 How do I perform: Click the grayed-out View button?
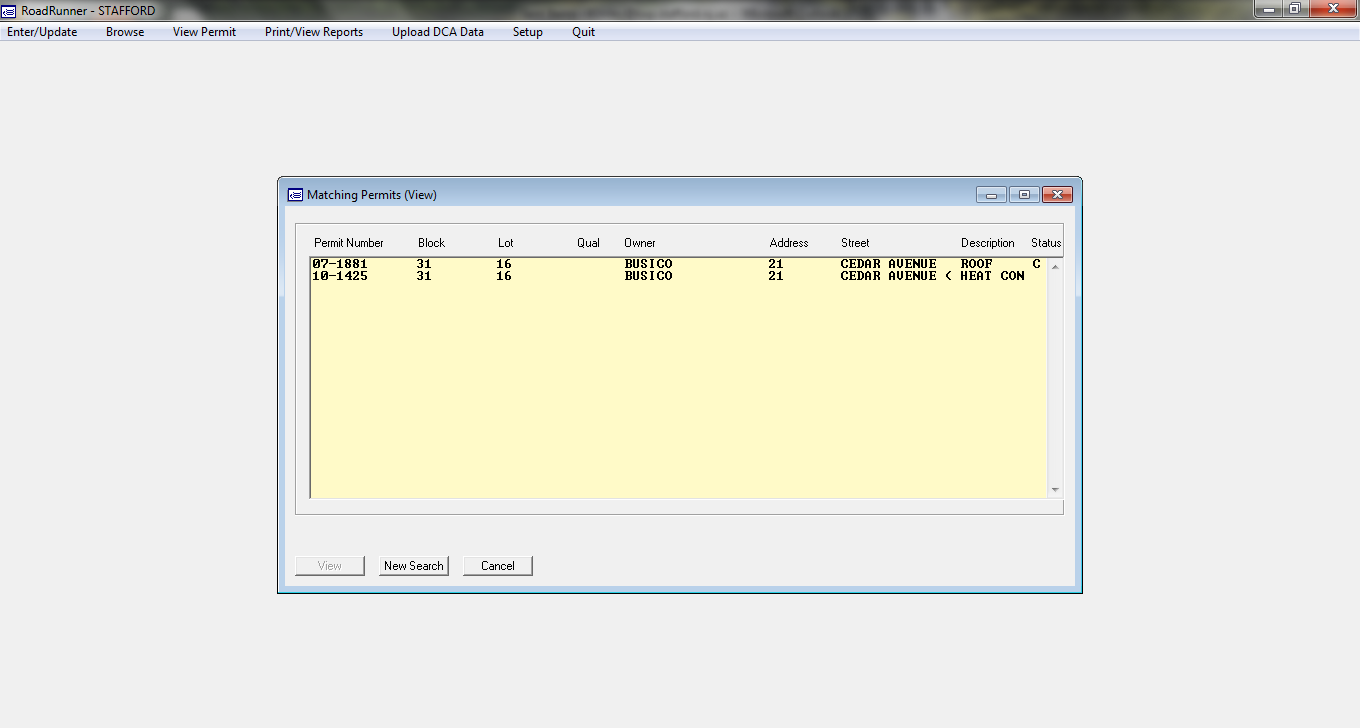[330, 566]
